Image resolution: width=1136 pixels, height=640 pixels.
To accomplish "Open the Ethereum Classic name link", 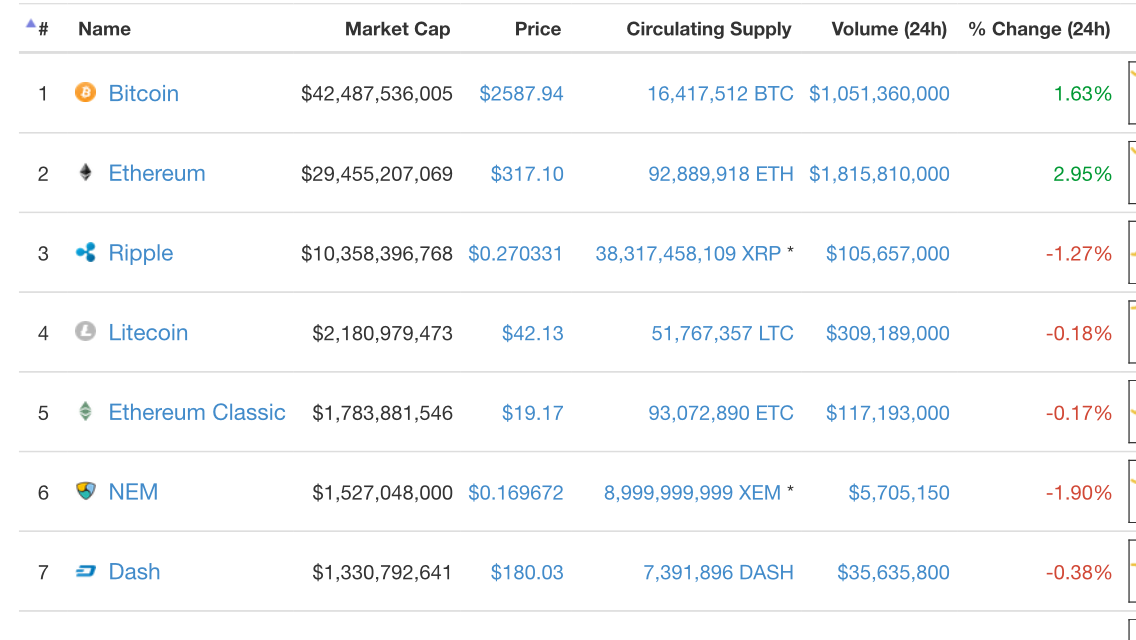I will (197, 412).
